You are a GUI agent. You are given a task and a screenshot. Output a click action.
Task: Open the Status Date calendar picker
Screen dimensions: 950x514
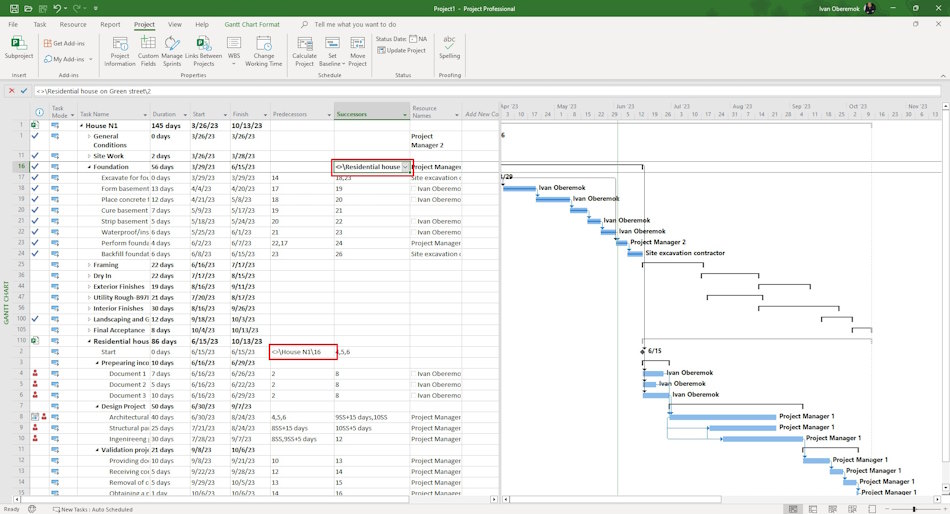click(x=413, y=39)
